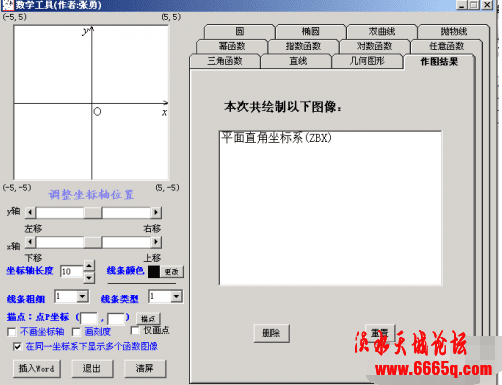Decrease 坐标轴长度 with down spinner
This screenshot has height=385, width=502.
point(89,278)
